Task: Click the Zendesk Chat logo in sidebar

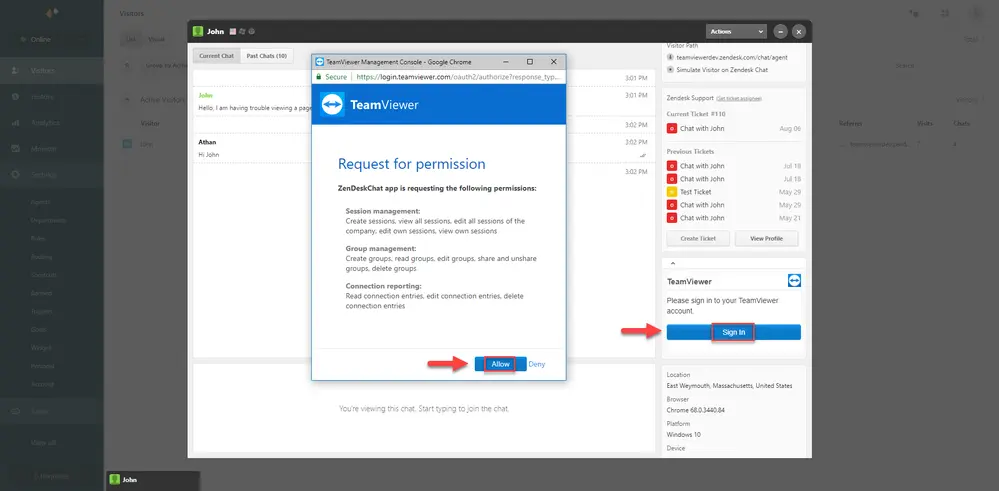Action: tap(52, 13)
